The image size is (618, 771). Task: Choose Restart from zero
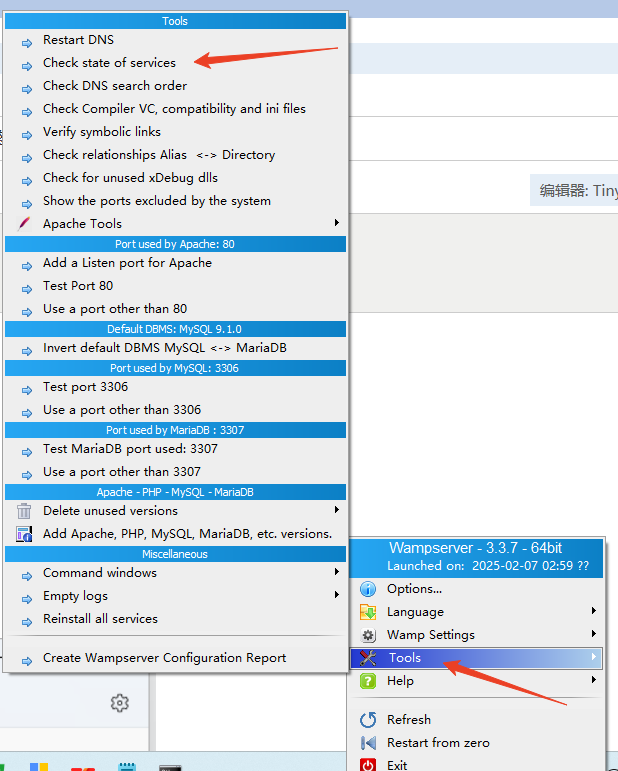(476, 743)
